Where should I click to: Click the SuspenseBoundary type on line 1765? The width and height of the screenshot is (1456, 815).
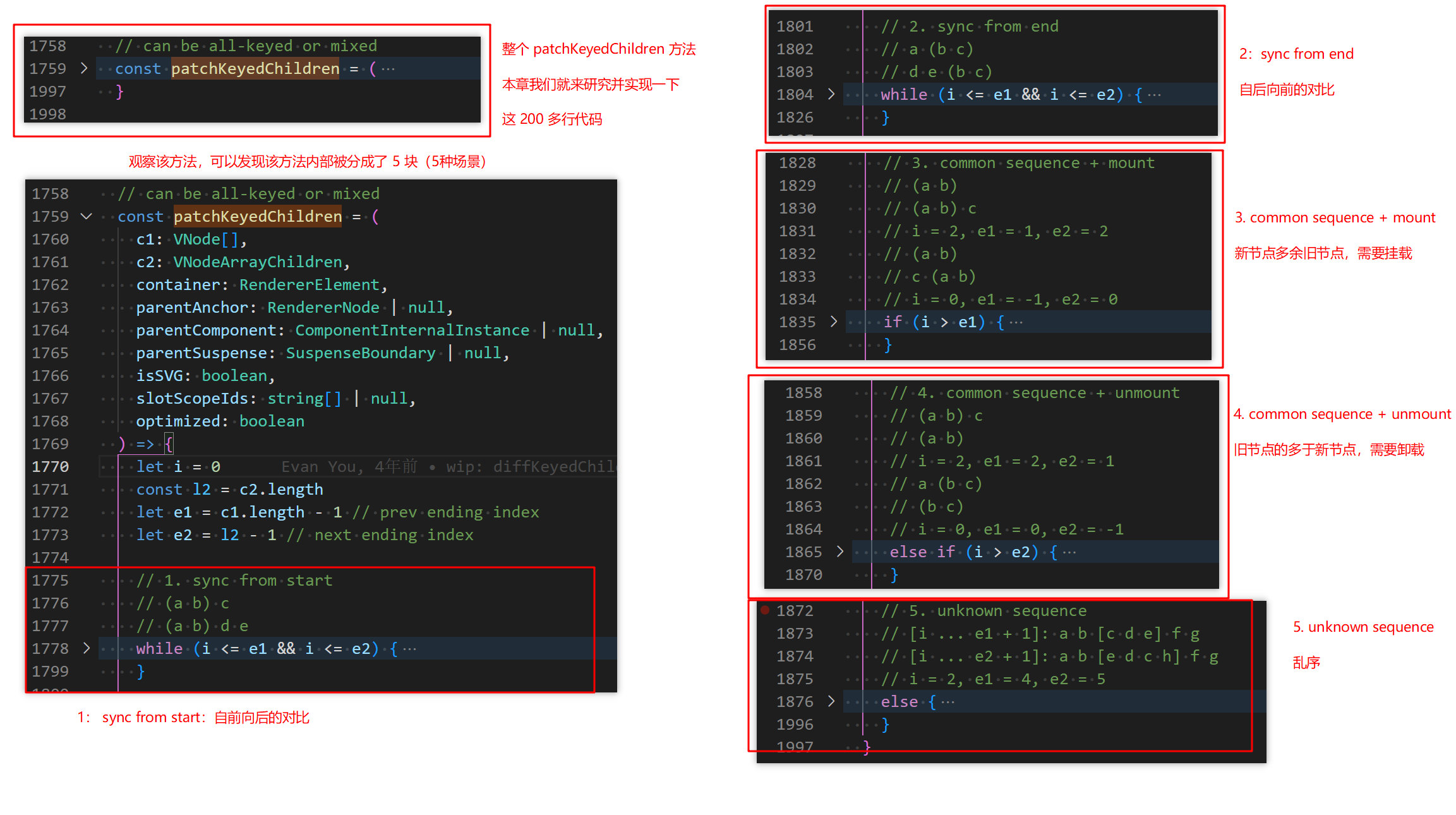click(x=361, y=353)
